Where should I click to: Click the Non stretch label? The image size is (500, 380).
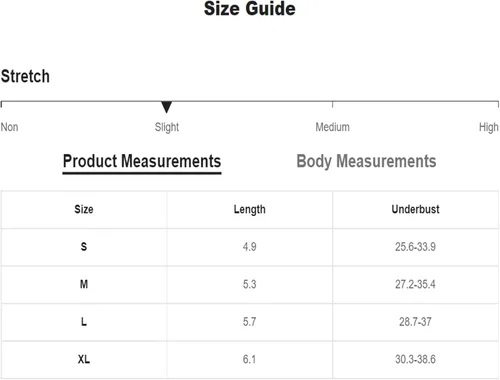[x=9, y=127]
